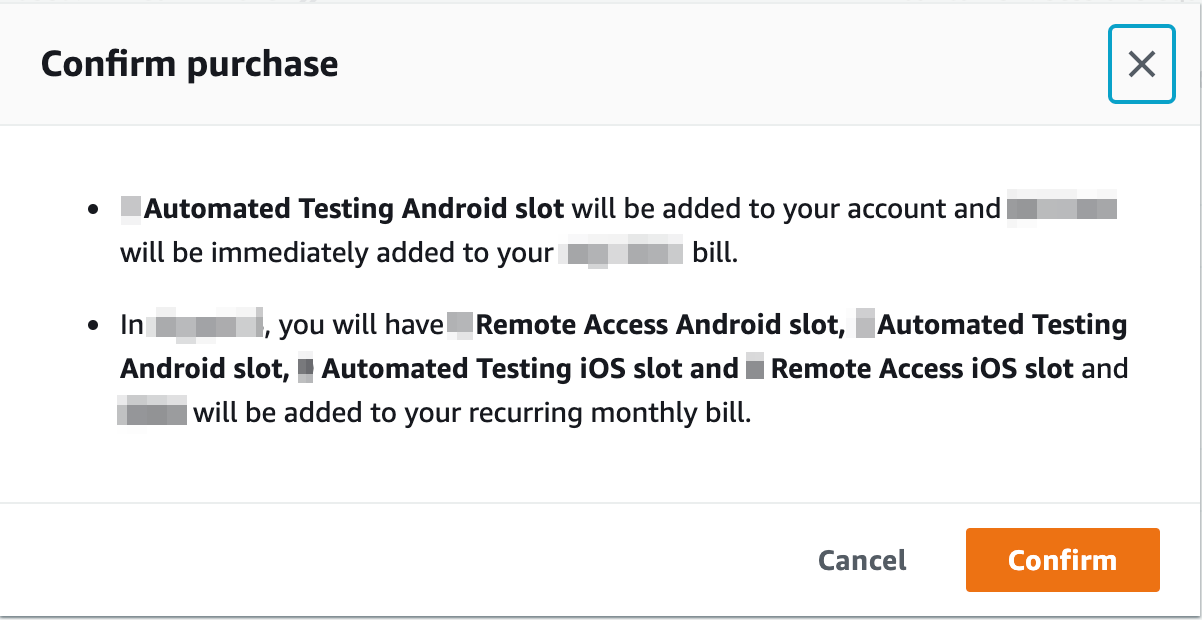Dismiss the Confirm purchase dialog via X icon

pos(1141,64)
